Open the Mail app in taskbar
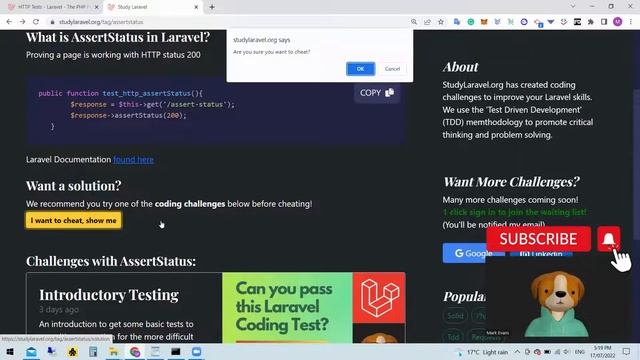The height and width of the screenshot is (360, 640). click(x=31, y=351)
